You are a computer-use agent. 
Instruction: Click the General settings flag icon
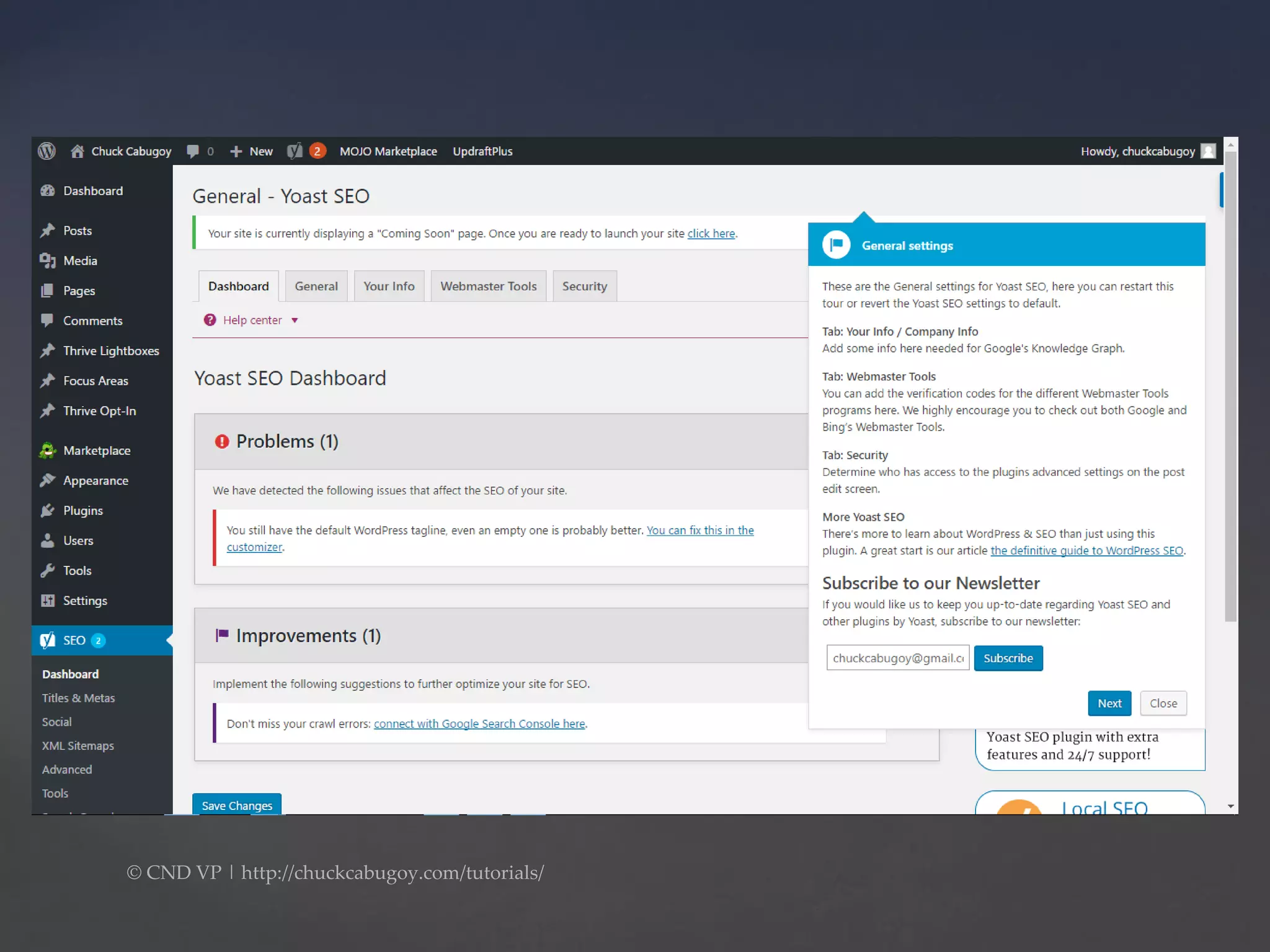(837, 245)
